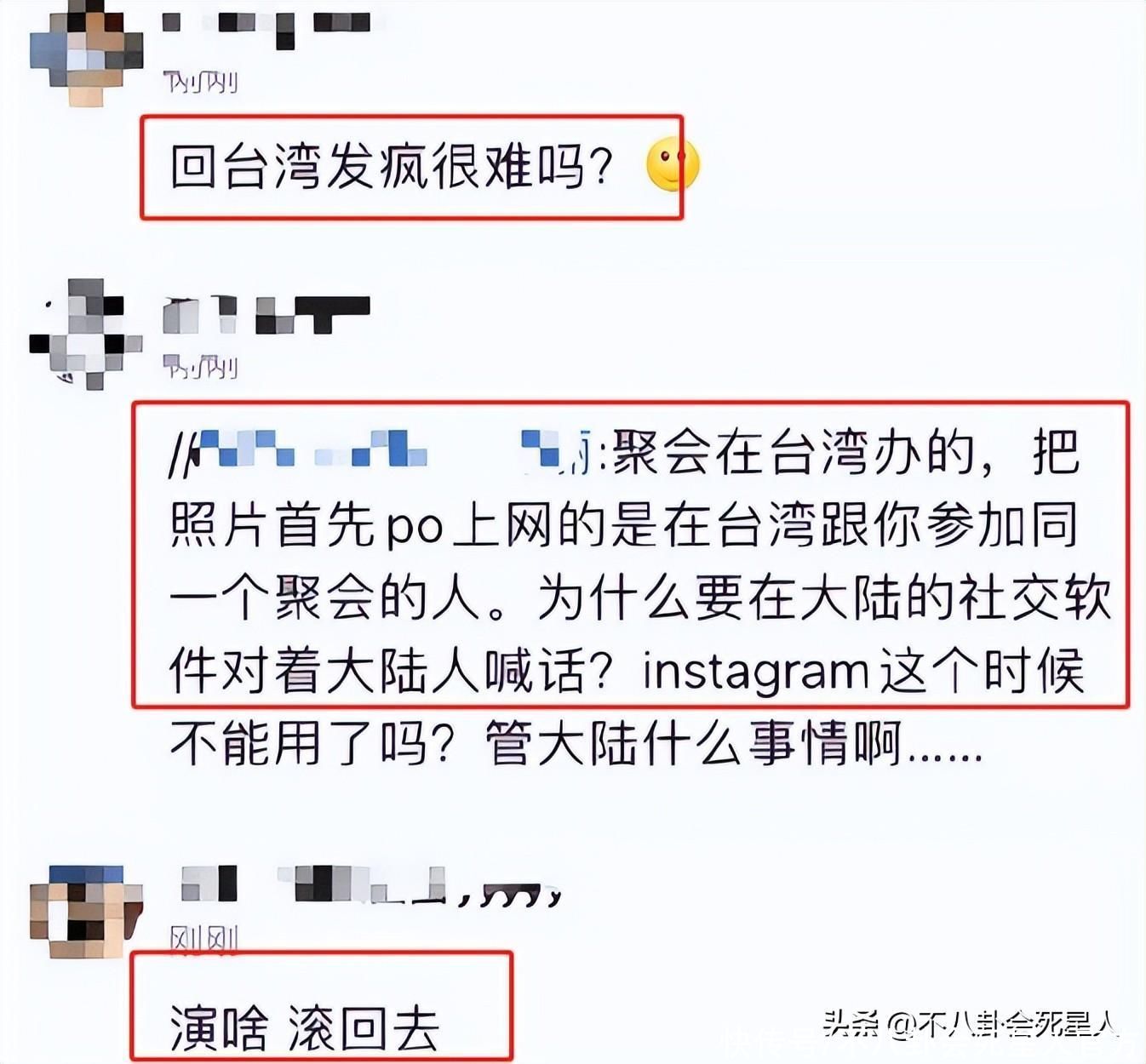1146x1064 pixels.
Task: Click the word instagram in second comment
Action: tap(755, 672)
